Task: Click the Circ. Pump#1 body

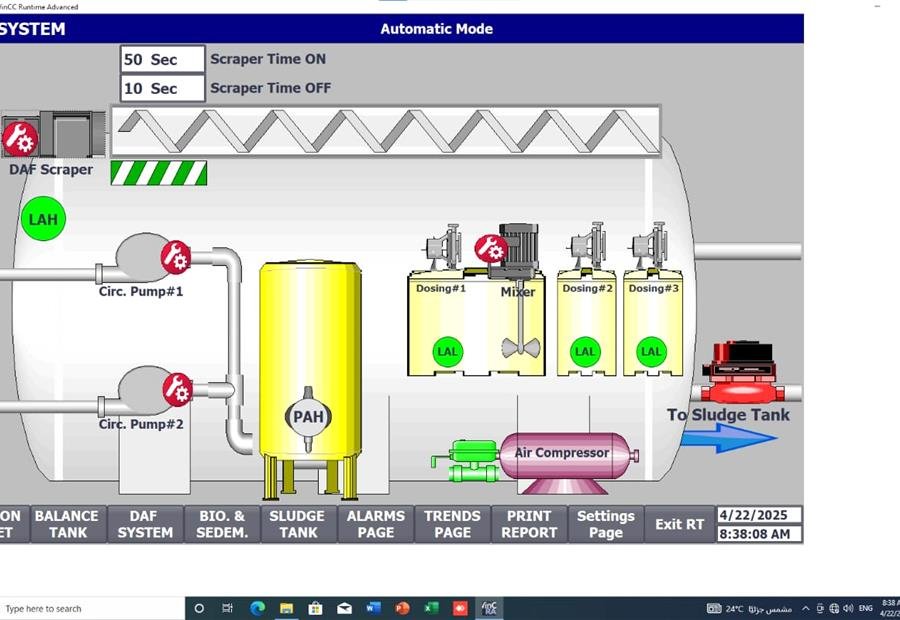Action: [x=141, y=257]
